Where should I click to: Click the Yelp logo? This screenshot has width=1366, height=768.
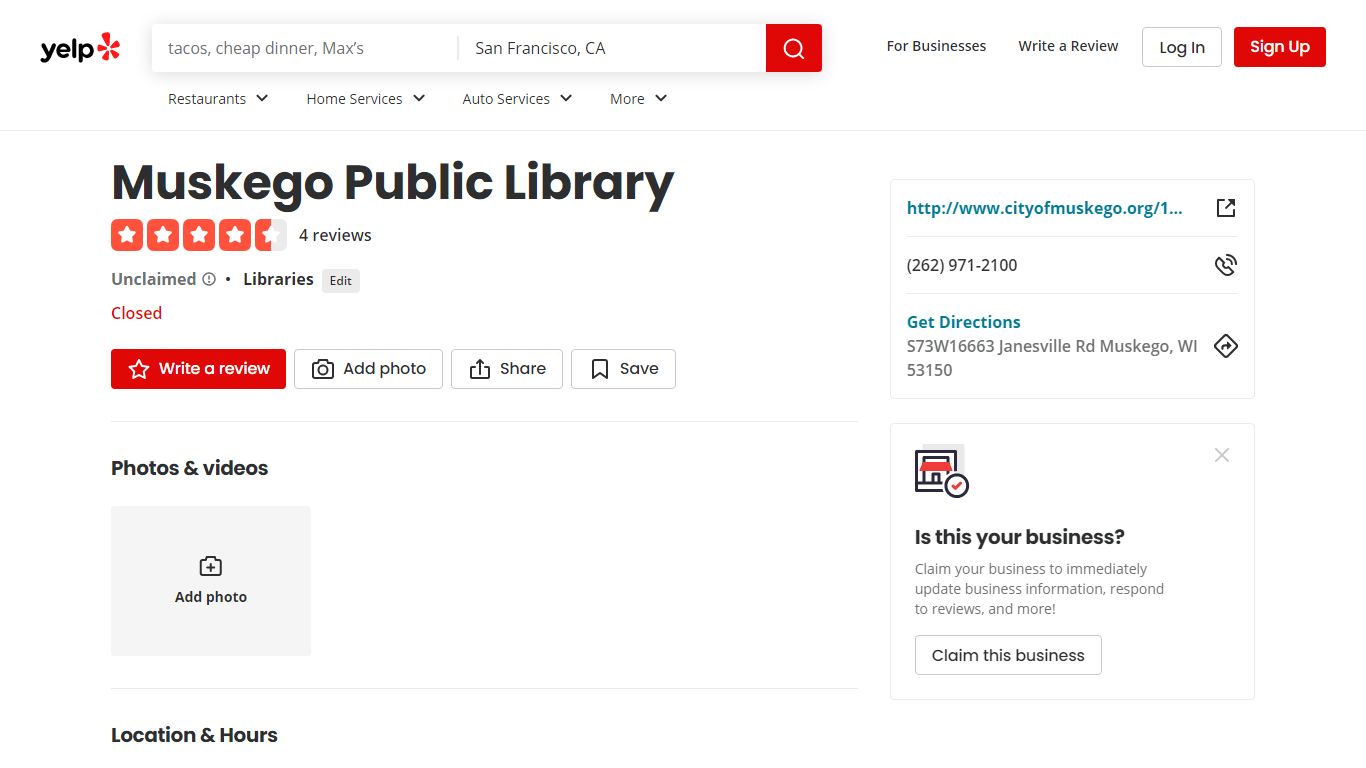point(80,48)
